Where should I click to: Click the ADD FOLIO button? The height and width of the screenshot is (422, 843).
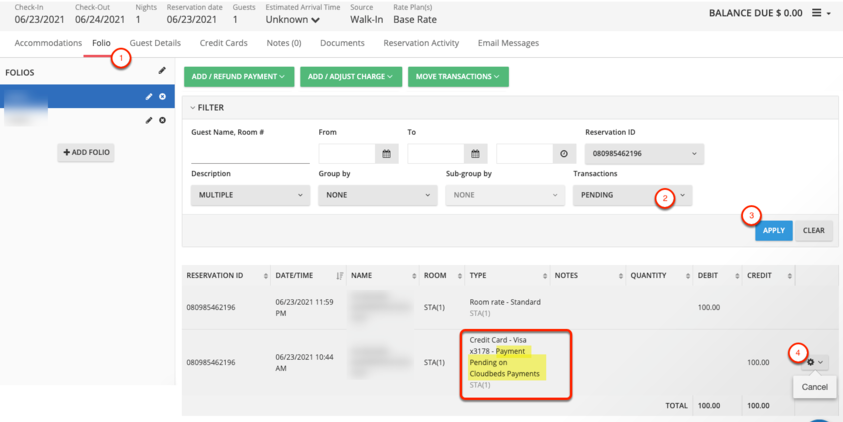[x=88, y=152]
